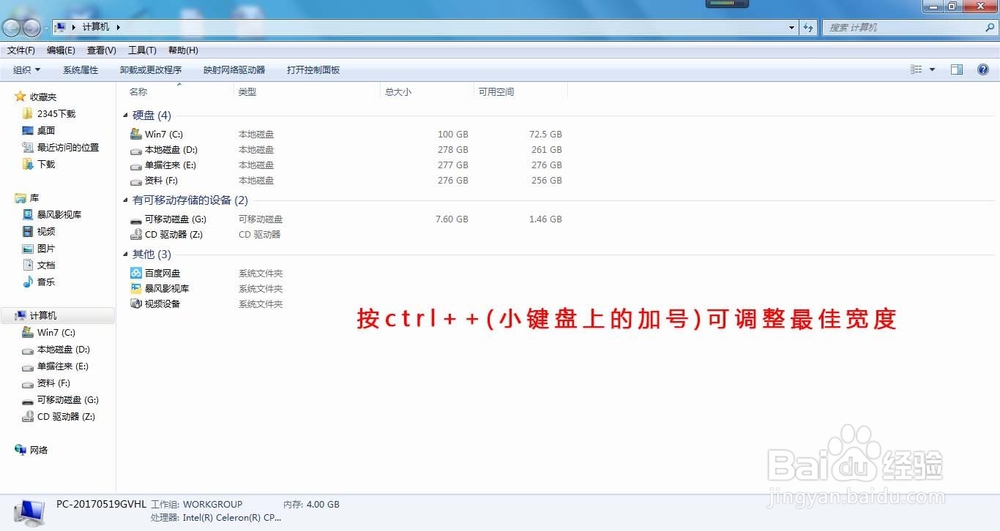Screen dimensions: 1000x531
Task: Click the 视频设备 icon
Action: point(136,303)
